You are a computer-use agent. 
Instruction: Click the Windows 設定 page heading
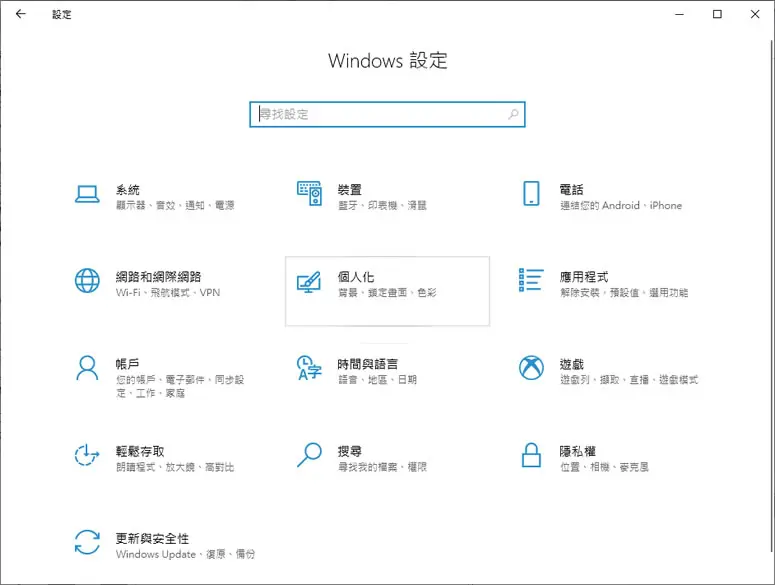click(x=388, y=61)
